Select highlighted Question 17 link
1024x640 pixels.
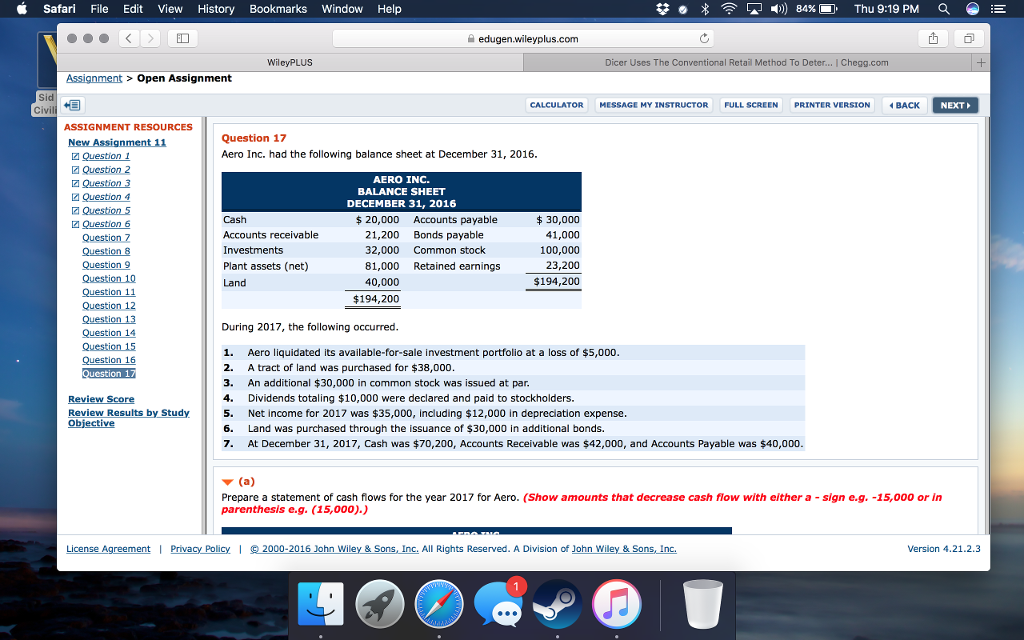tap(109, 374)
